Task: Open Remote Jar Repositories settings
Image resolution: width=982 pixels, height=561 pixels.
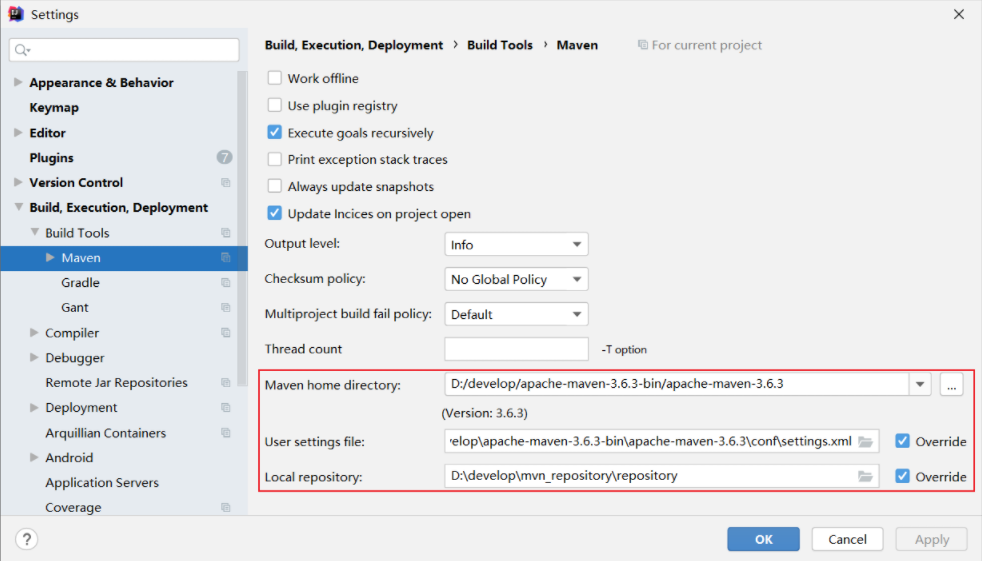Action: 116,383
